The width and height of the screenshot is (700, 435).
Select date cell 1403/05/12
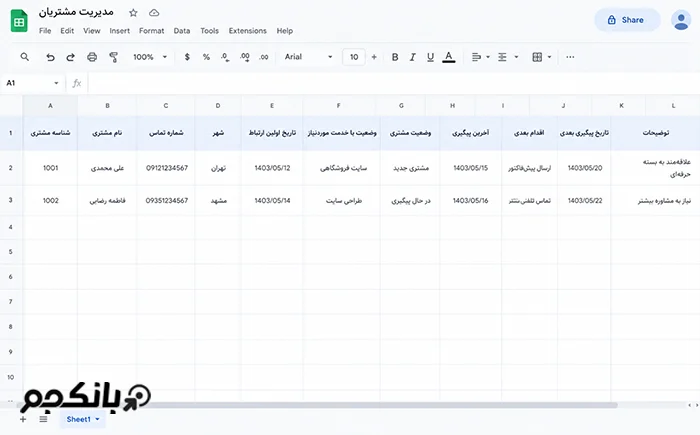(272, 168)
